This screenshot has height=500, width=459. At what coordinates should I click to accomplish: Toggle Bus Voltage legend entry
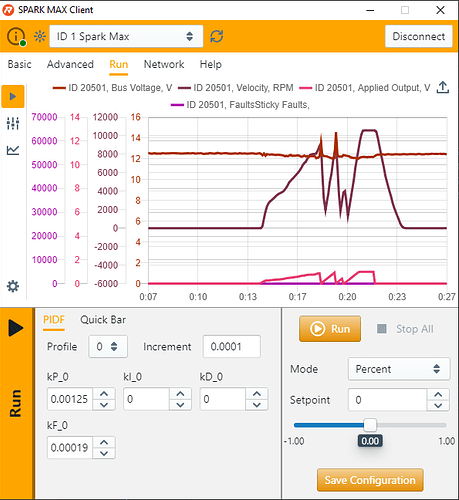[112, 88]
